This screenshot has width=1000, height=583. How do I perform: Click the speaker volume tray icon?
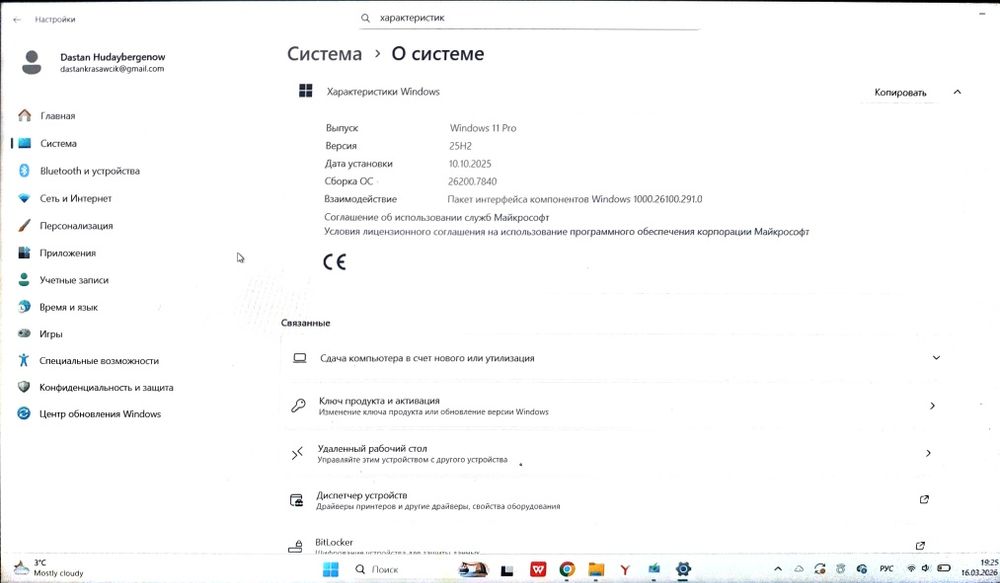coord(925,568)
